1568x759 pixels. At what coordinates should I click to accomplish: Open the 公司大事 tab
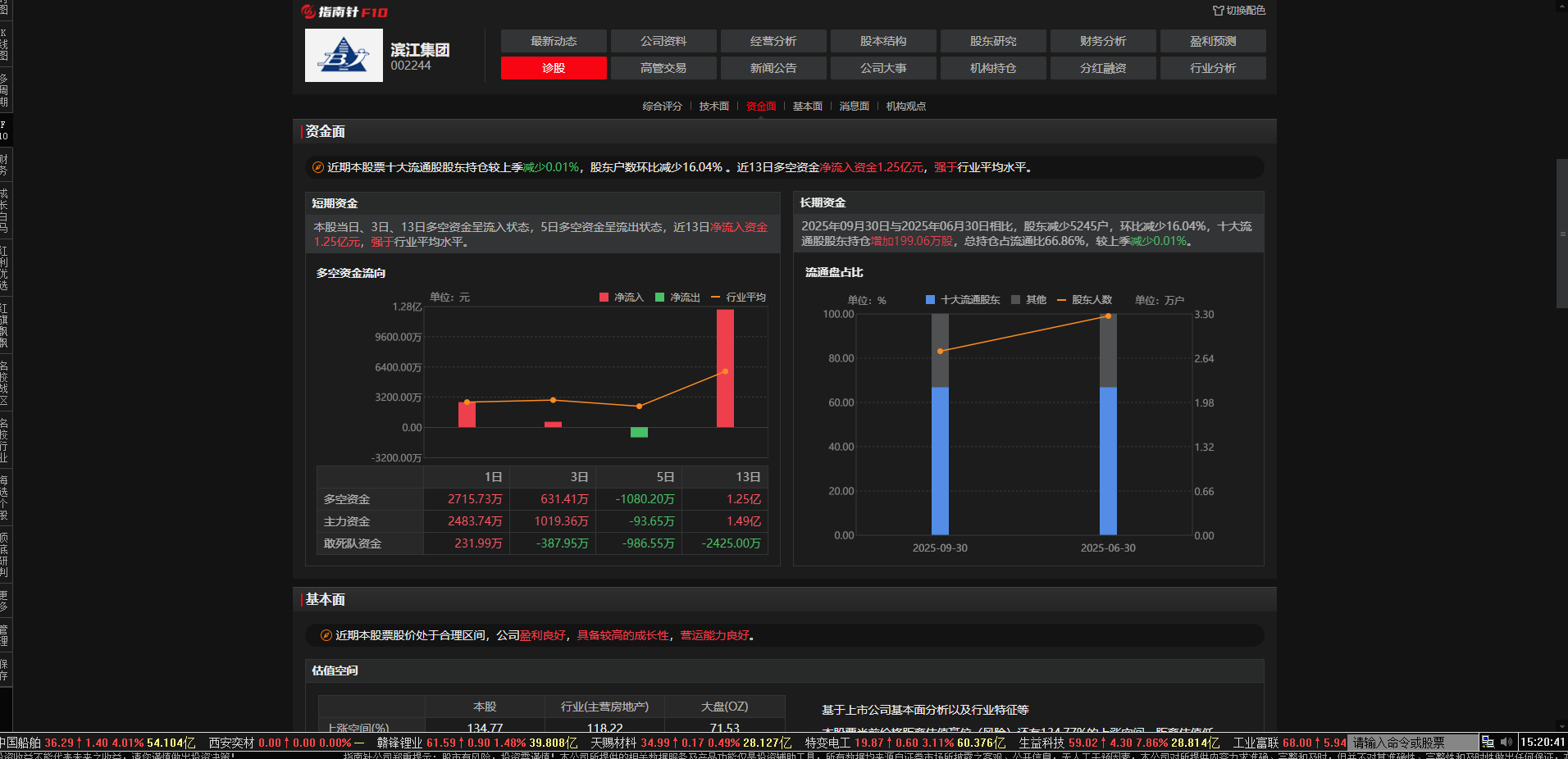tap(883, 68)
